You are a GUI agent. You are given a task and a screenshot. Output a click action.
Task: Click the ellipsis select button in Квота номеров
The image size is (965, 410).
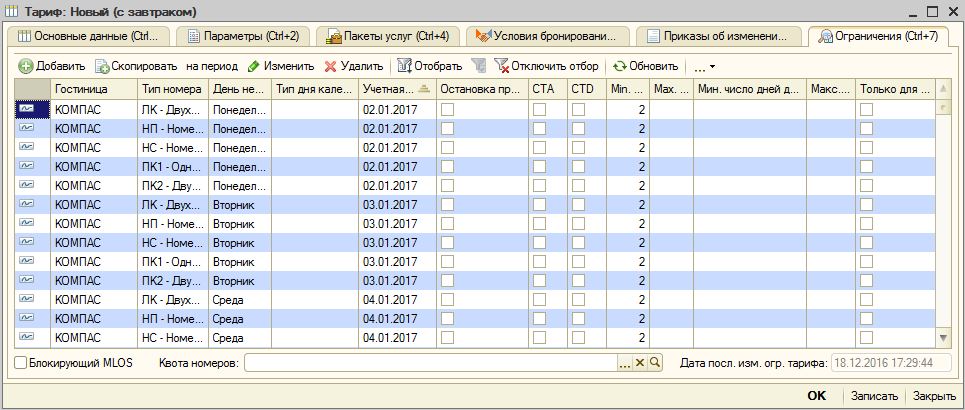point(625,363)
